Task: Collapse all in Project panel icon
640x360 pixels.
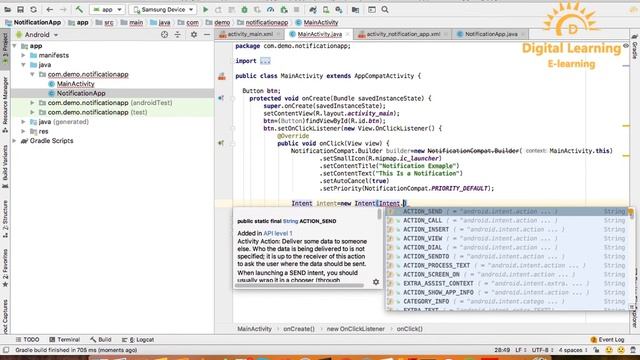Action: tap(178, 35)
